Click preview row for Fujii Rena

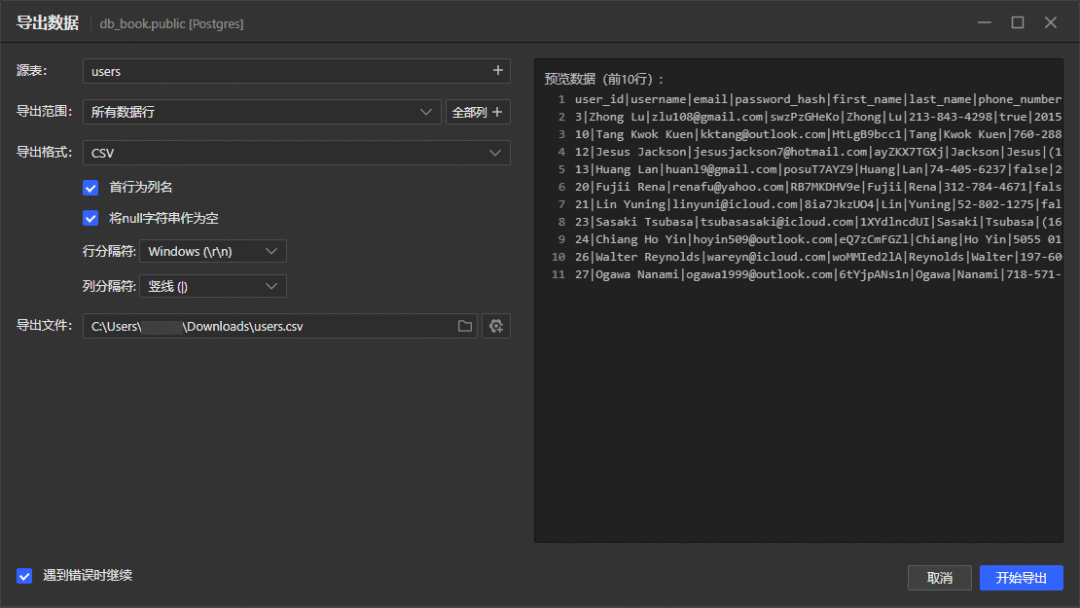[818, 187]
